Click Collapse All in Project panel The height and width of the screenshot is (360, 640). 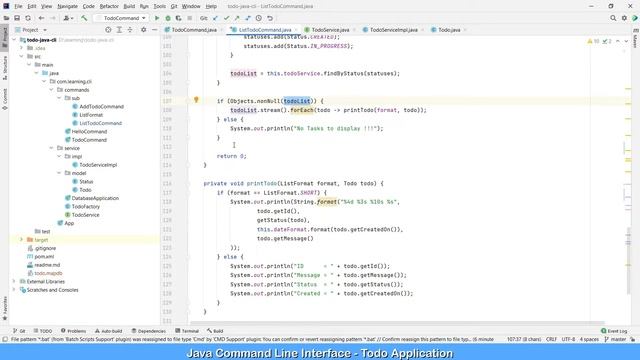click(130, 30)
